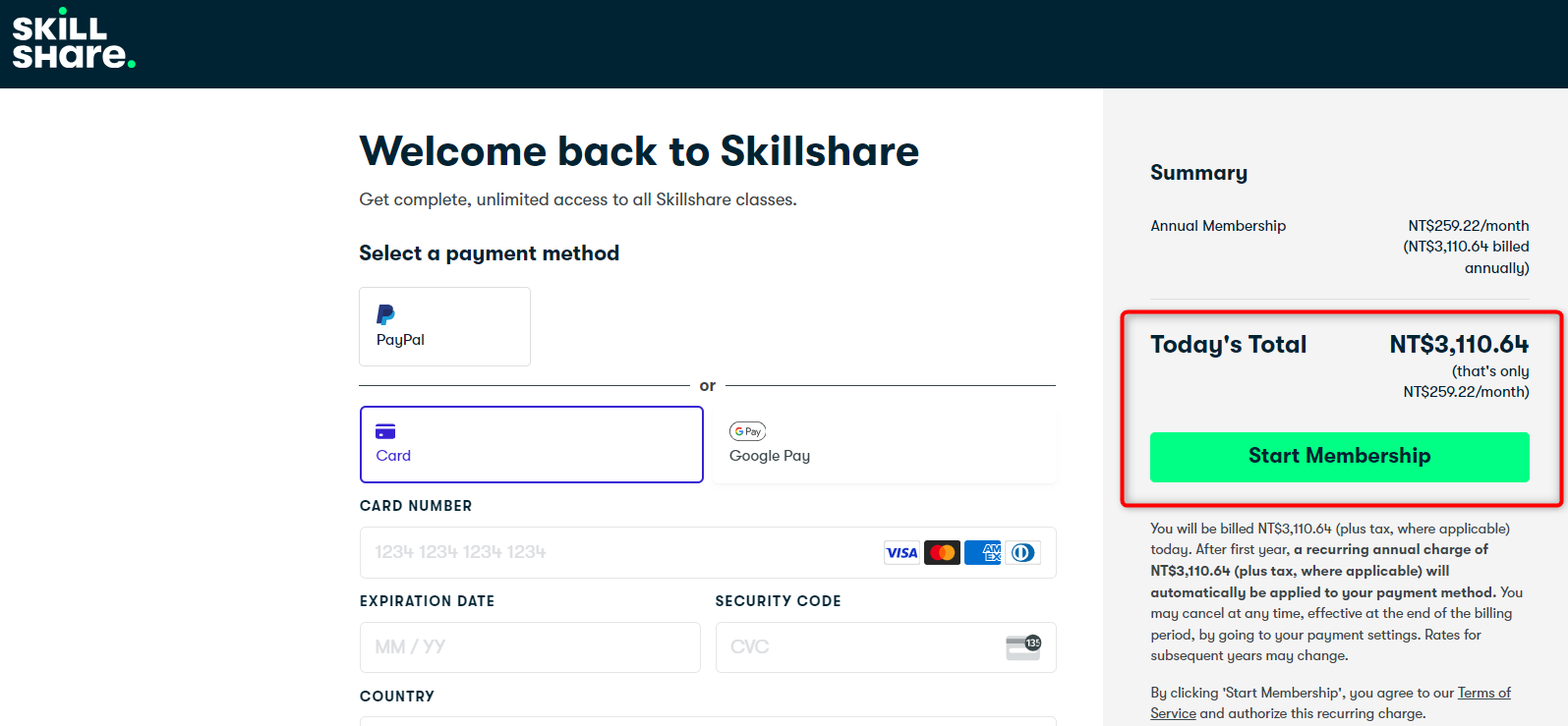
Task: Click the SECURITY CODE label
Action: [778, 601]
